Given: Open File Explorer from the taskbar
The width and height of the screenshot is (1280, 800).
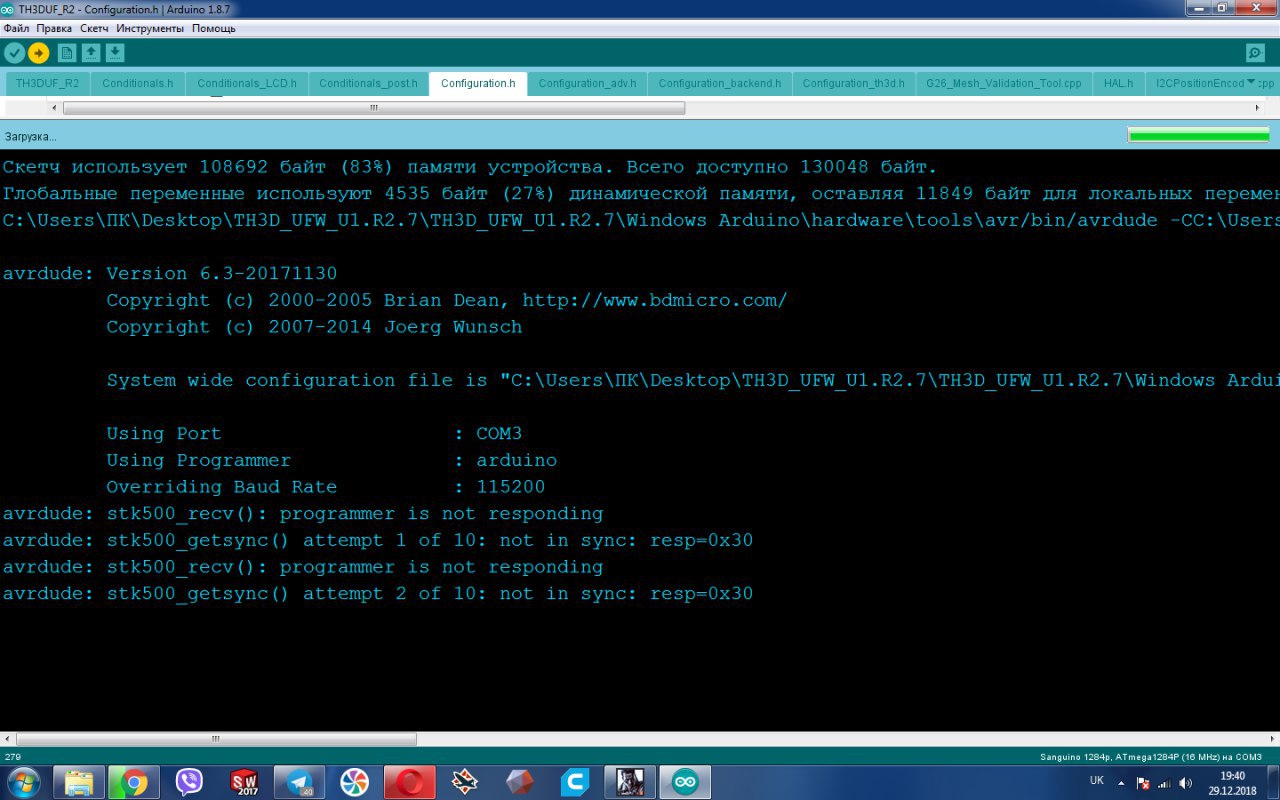Looking at the screenshot, I should click(x=79, y=782).
